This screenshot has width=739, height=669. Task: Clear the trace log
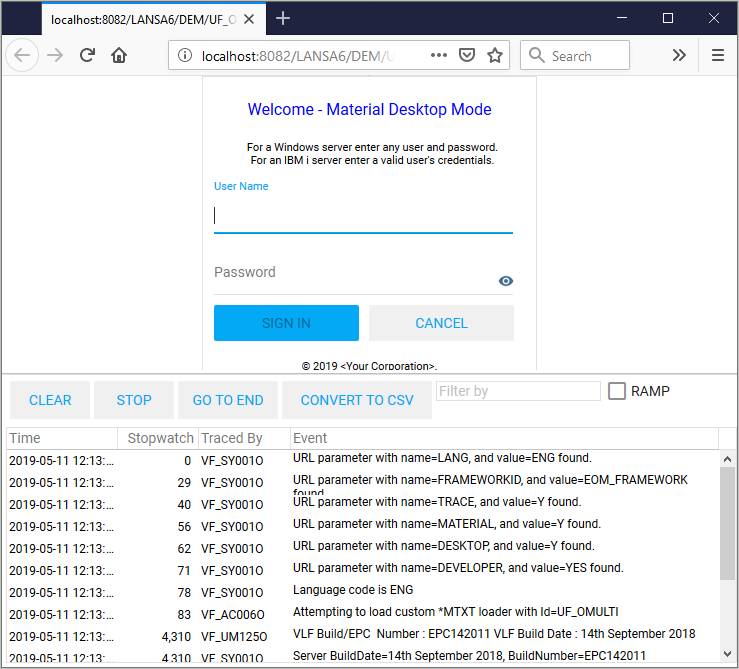click(x=50, y=400)
